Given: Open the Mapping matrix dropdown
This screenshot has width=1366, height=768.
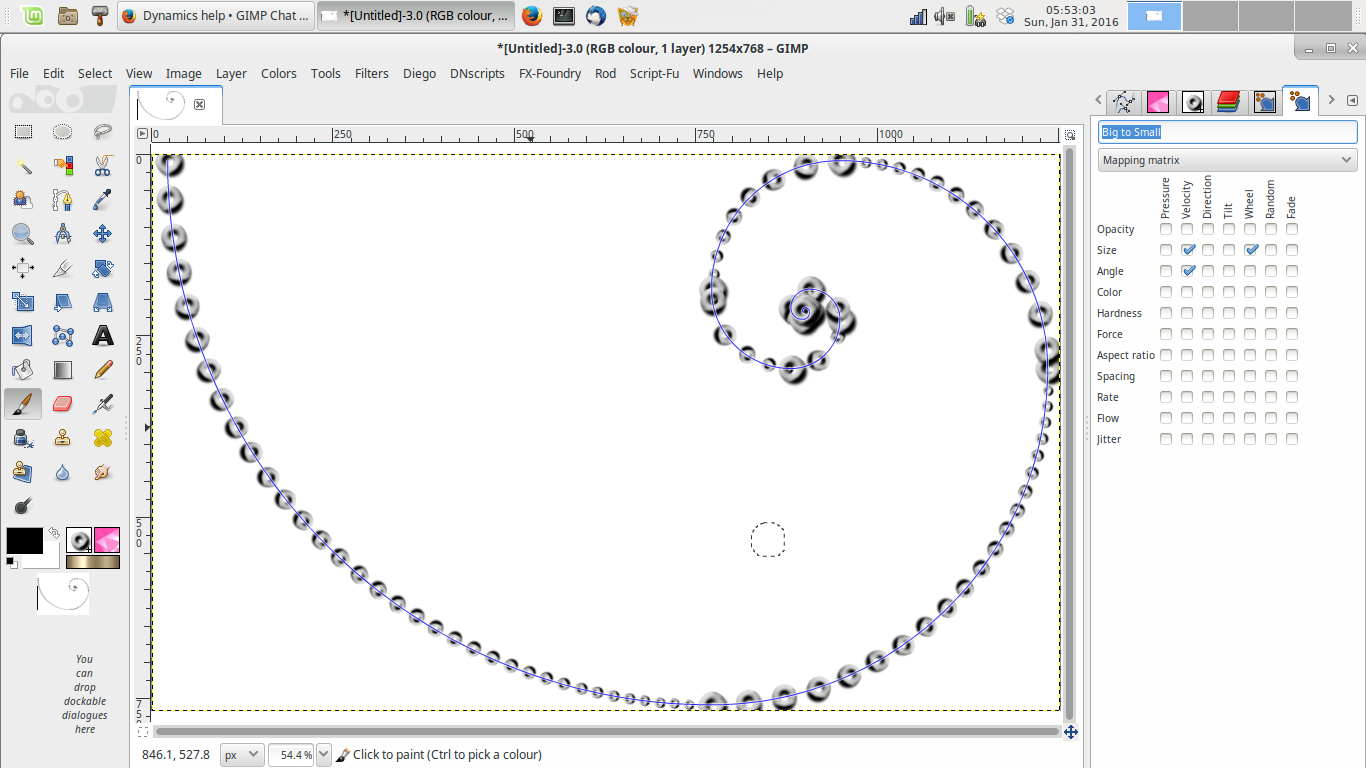Looking at the screenshot, I should coord(1227,160).
